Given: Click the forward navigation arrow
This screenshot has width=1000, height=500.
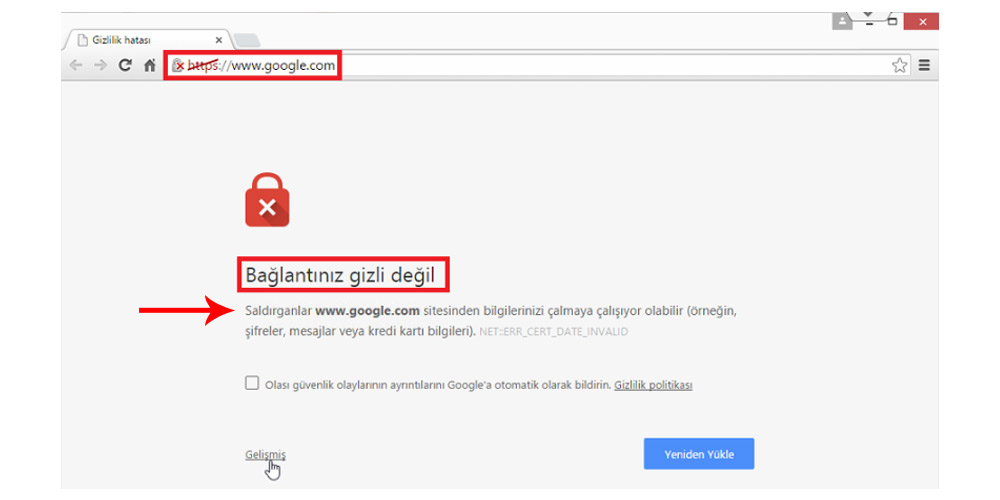Looking at the screenshot, I should pos(100,65).
